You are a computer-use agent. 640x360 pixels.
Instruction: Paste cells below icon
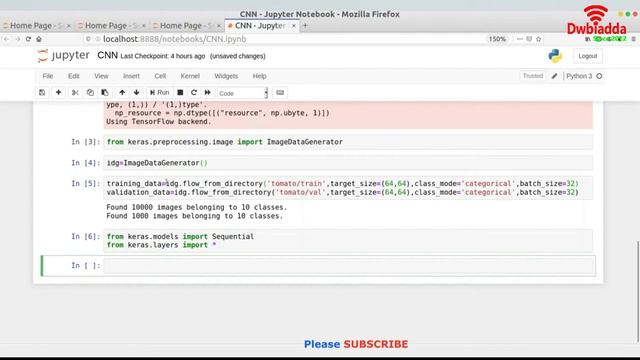105,93
